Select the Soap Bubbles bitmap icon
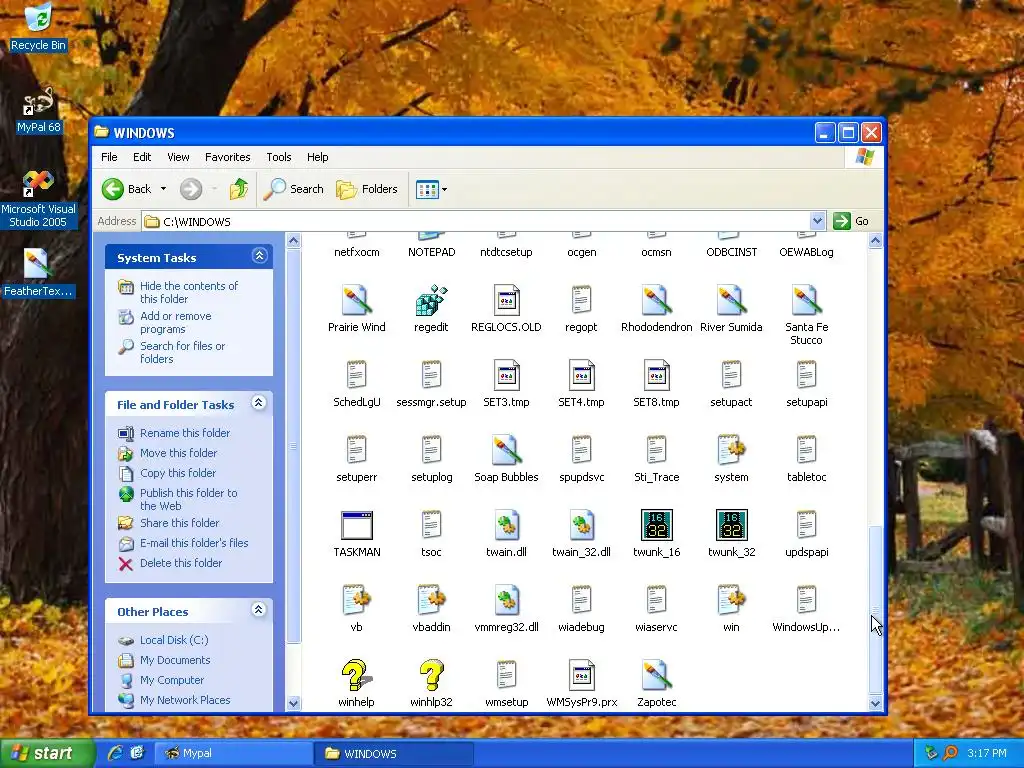1024x768 pixels. coord(506,451)
